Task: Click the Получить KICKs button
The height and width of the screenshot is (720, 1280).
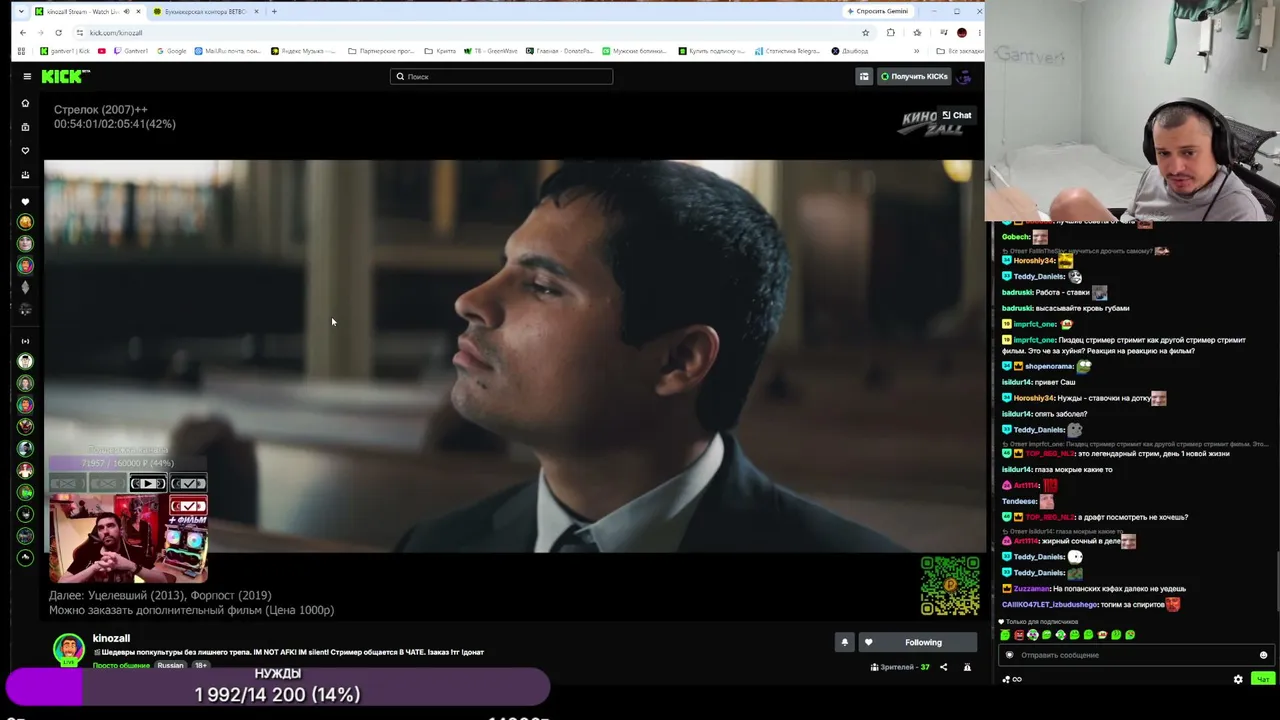Action: (x=914, y=76)
